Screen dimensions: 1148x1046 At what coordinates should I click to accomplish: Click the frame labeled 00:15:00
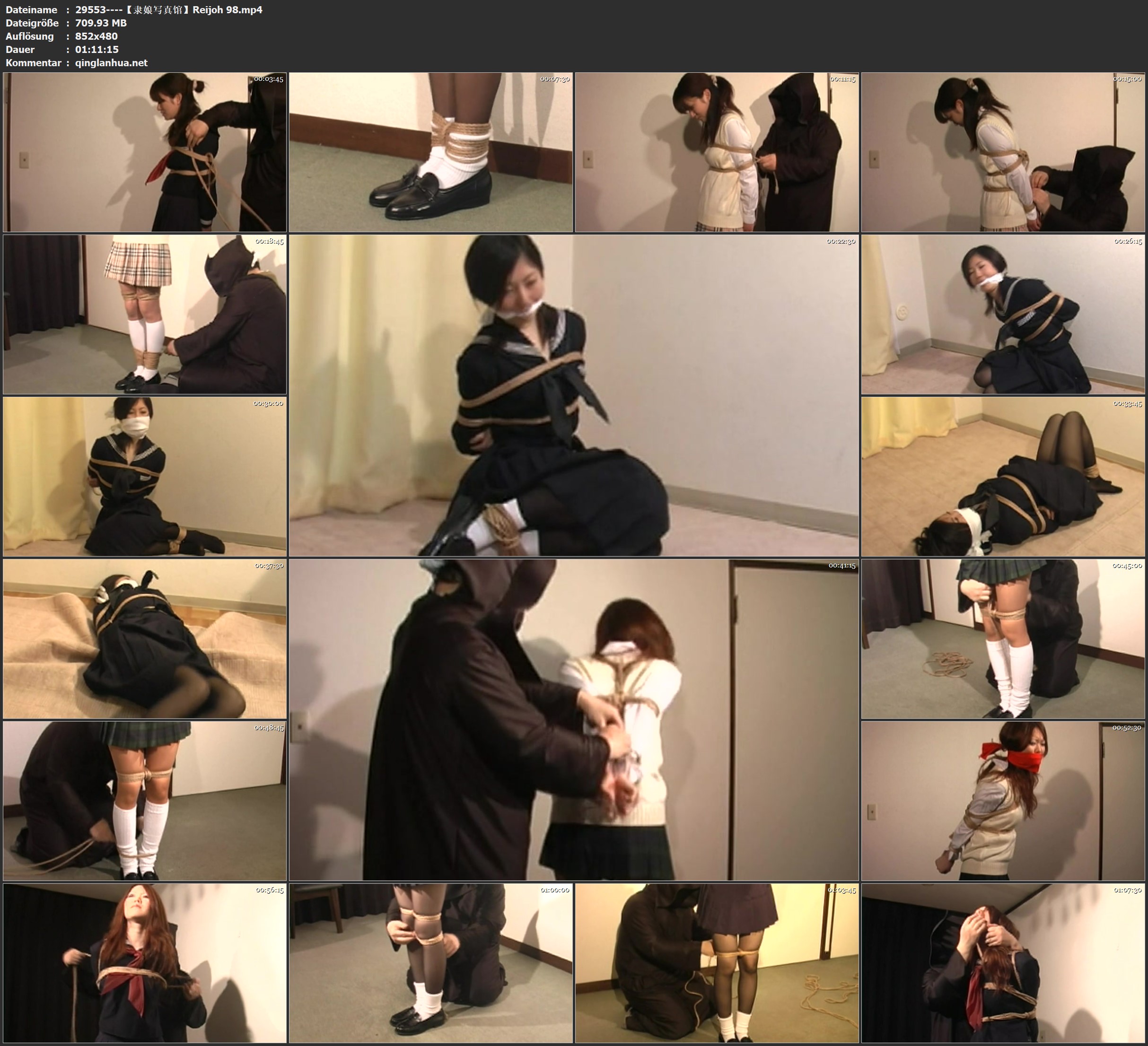1003,152
